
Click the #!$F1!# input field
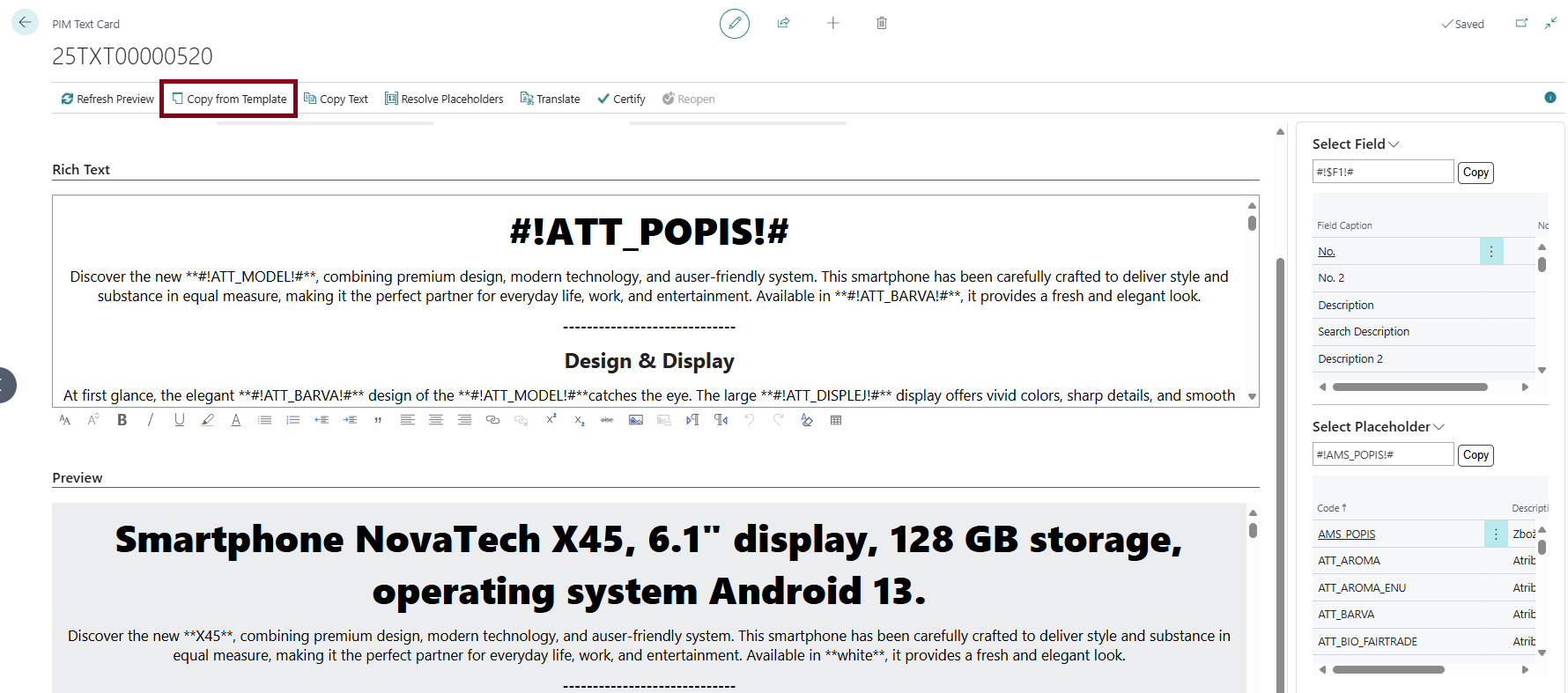[1383, 172]
